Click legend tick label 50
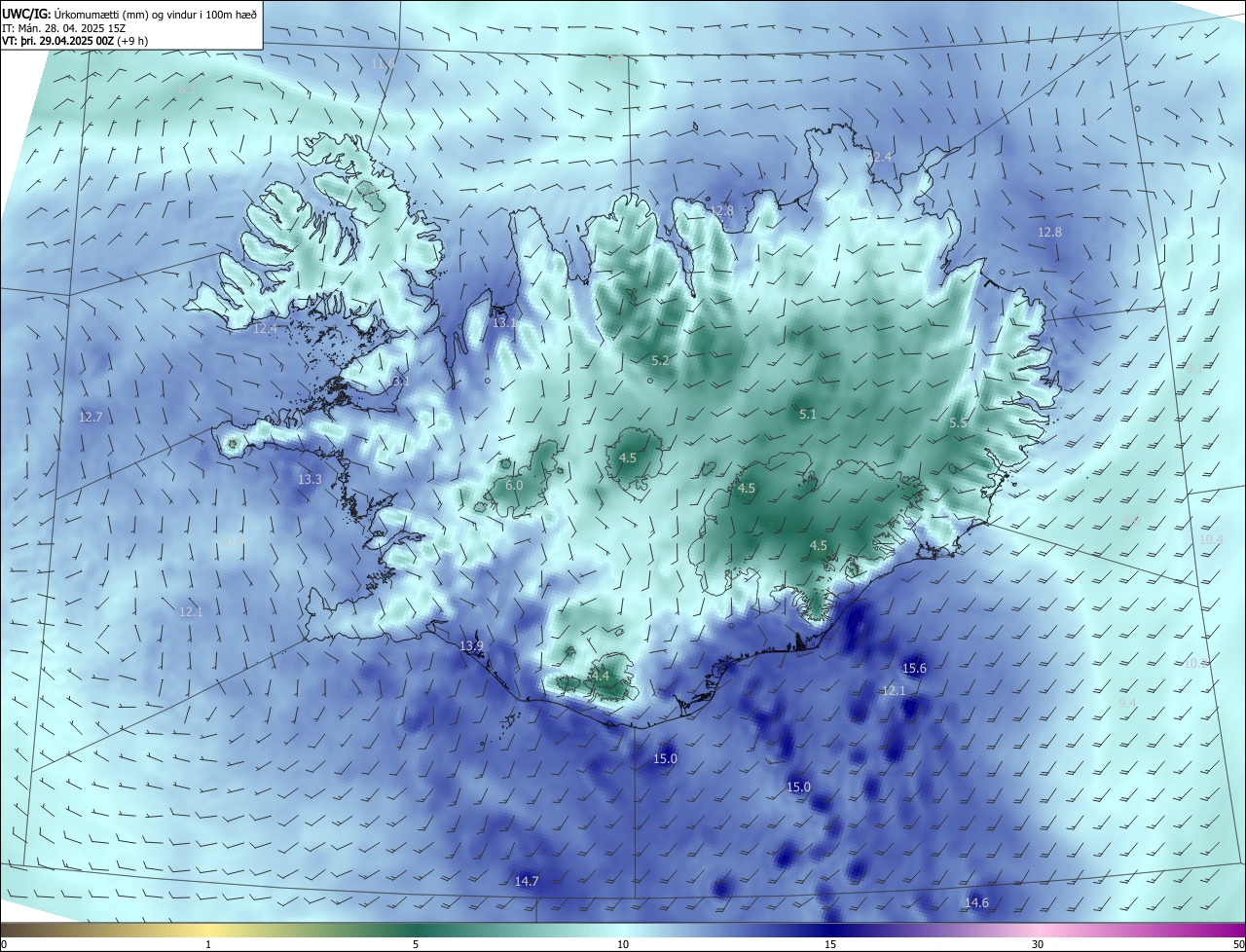 point(1238,944)
